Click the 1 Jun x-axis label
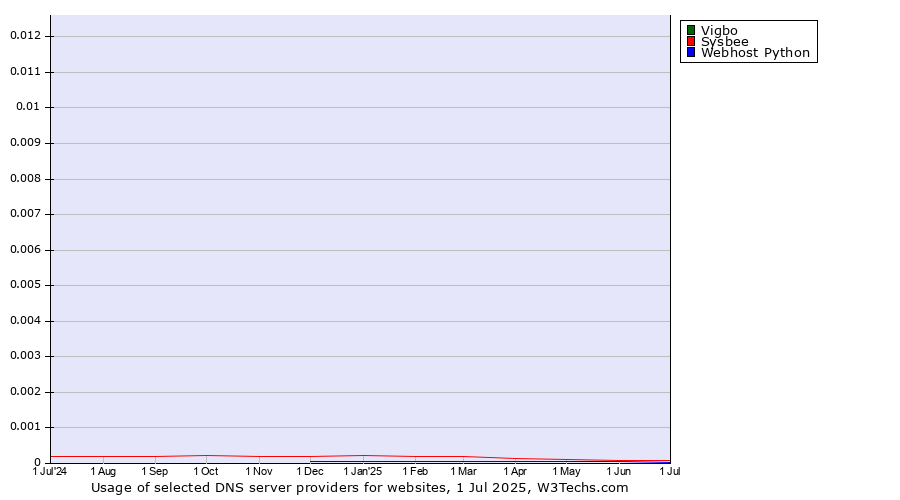900x500 pixels. [619, 471]
